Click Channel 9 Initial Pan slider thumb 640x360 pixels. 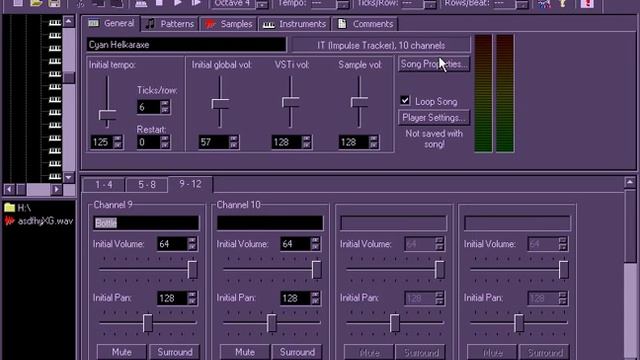148,323
